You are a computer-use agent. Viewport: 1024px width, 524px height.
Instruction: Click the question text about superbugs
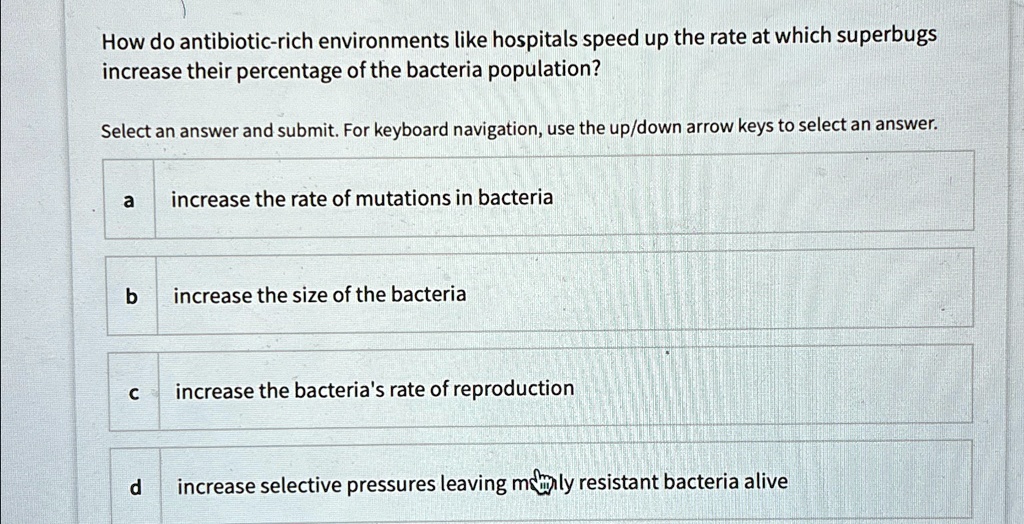(519, 54)
